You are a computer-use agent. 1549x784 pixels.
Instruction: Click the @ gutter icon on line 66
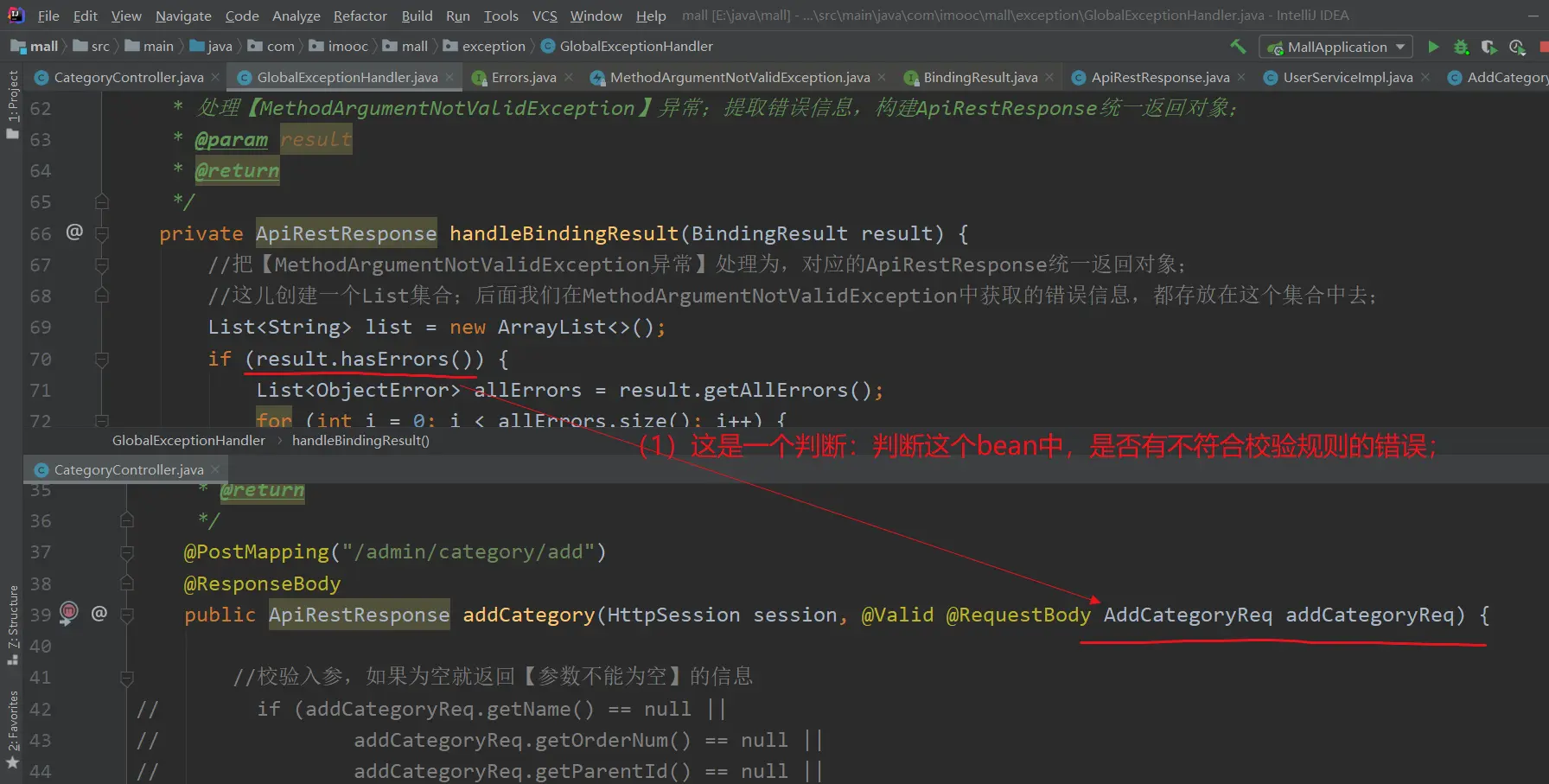(x=74, y=232)
